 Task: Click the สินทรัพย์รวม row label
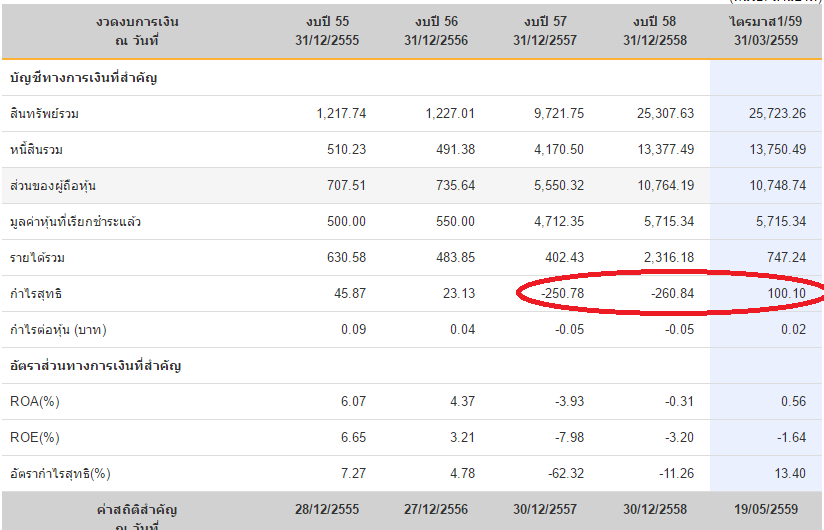(x=45, y=114)
